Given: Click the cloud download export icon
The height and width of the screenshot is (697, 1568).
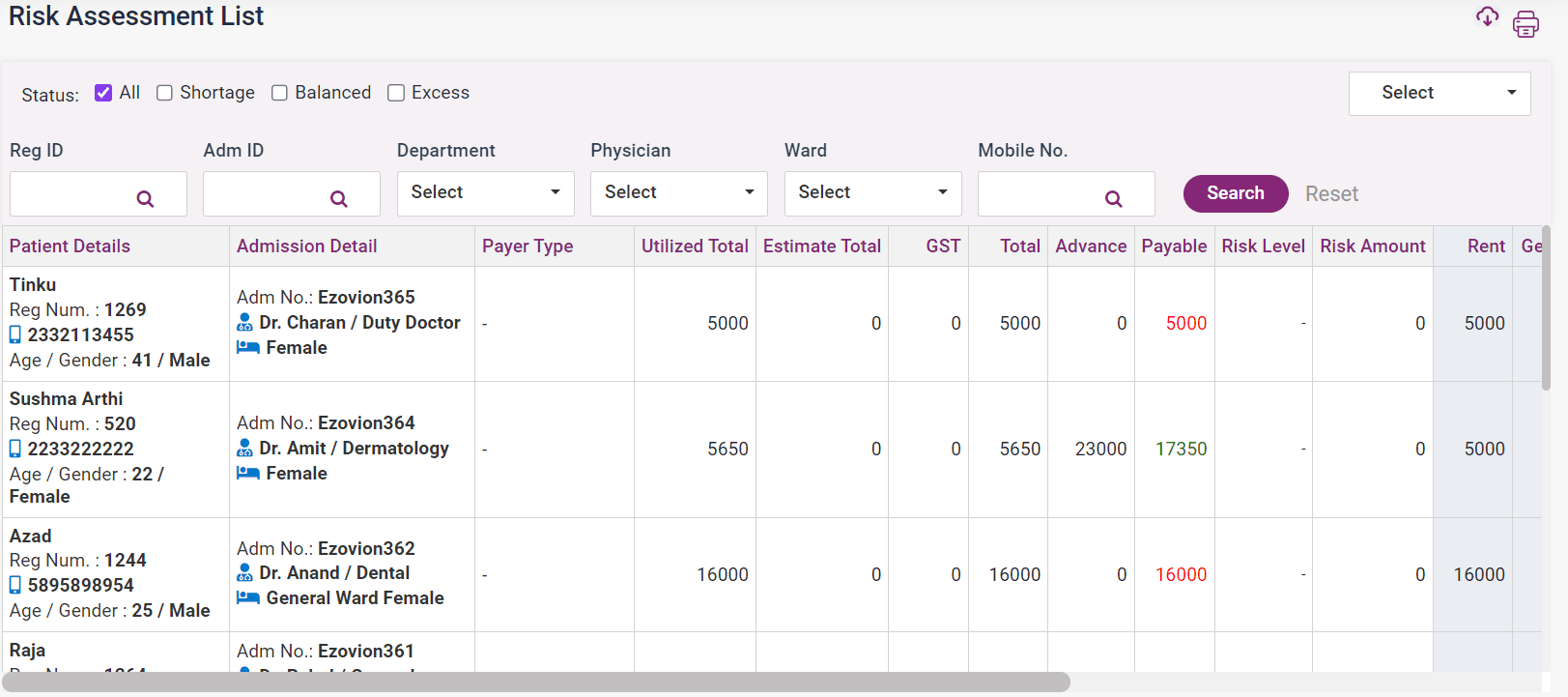Looking at the screenshot, I should click(1487, 16).
